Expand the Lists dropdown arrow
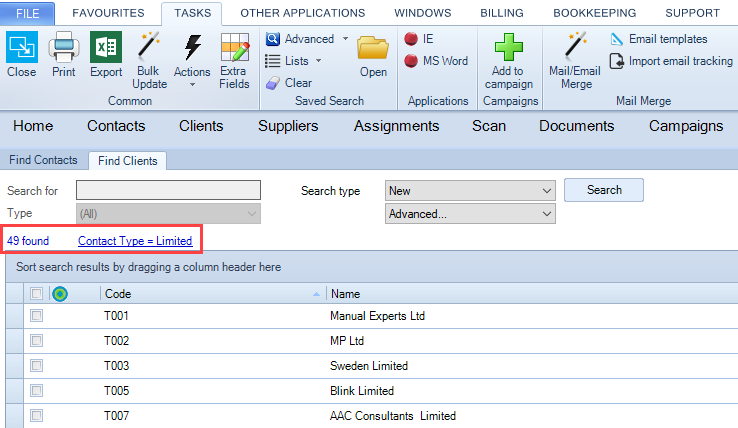 319,61
